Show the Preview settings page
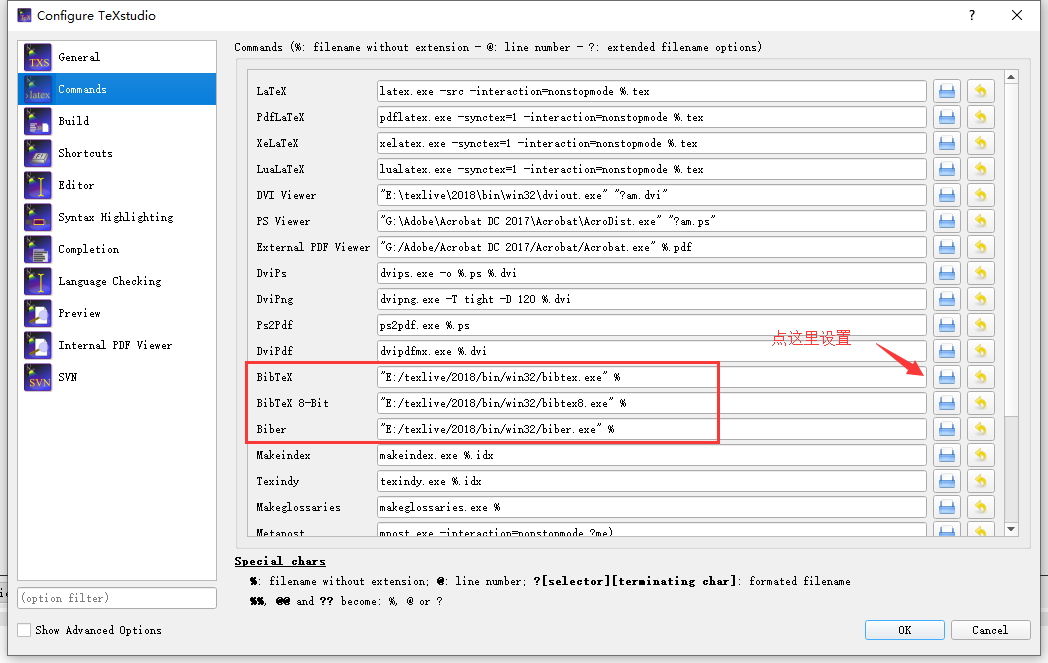 [x=117, y=313]
